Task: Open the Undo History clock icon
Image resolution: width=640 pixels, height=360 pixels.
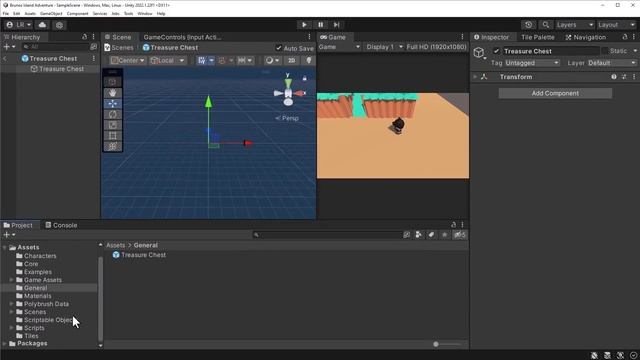Action: coord(529,25)
